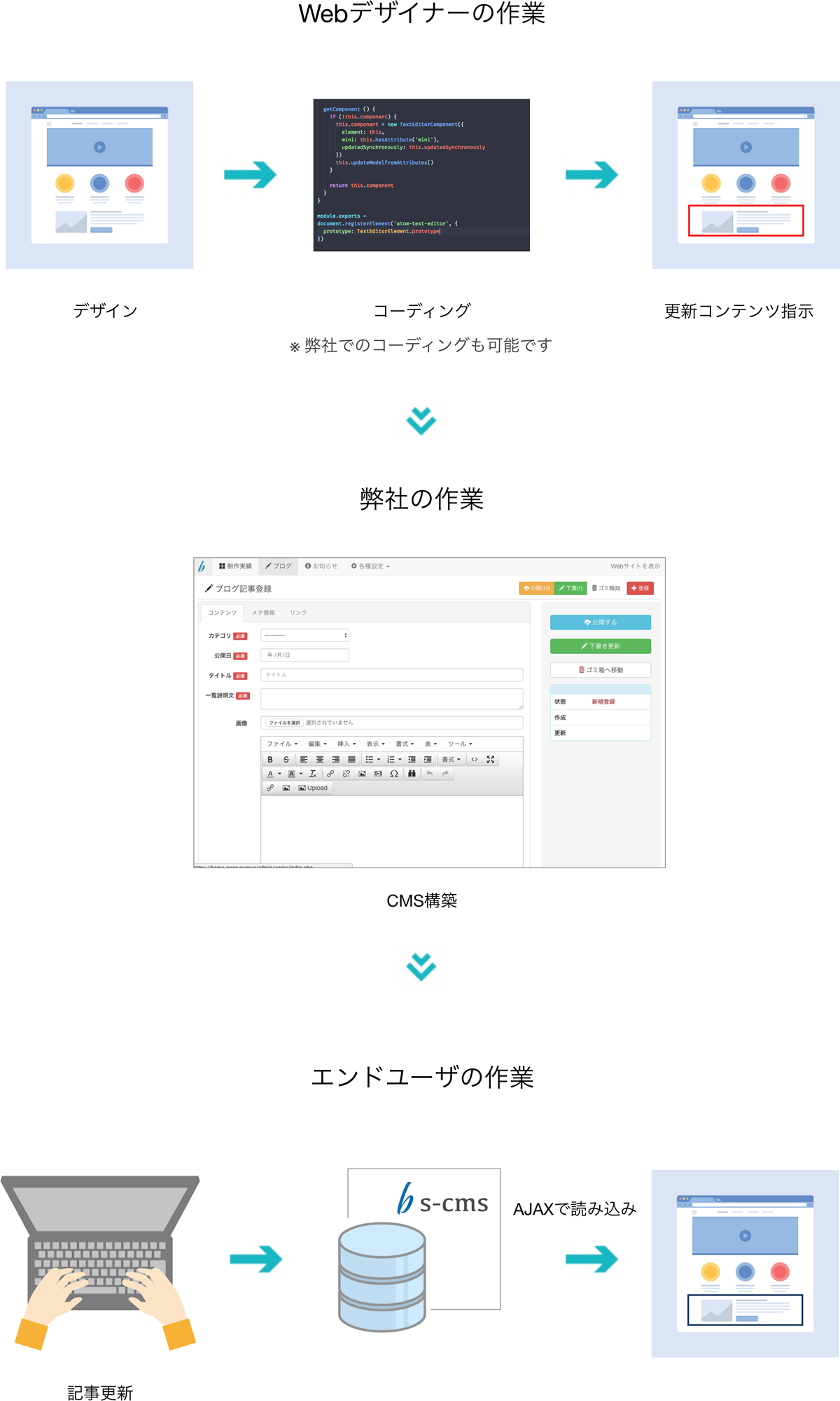Click the Webサイトを表示 link
The width and height of the screenshot is (840, 1401).
tap(635, 566)
